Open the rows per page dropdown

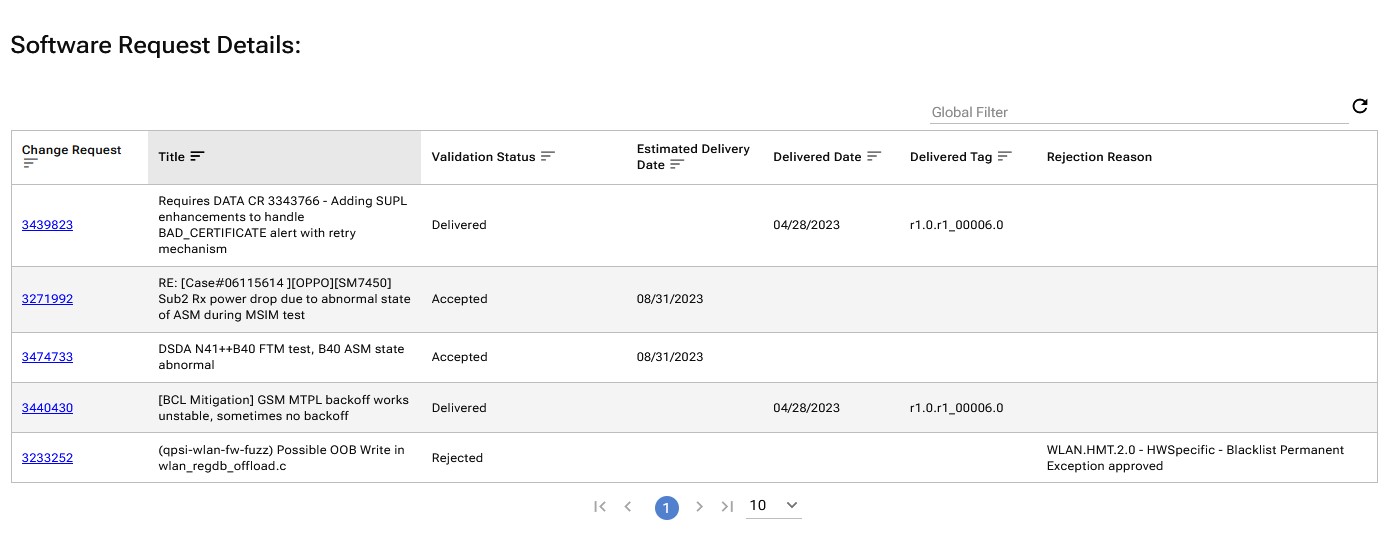click(774, 506)
